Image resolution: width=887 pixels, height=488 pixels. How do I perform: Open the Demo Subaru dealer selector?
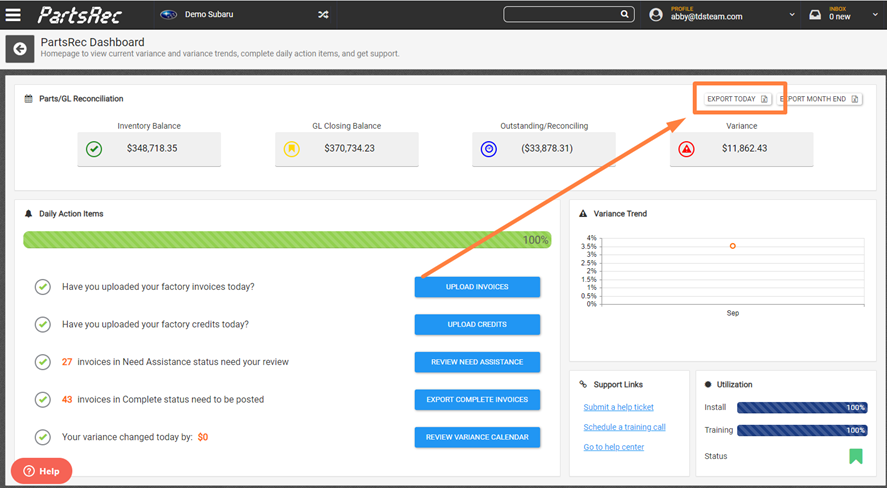246,15
